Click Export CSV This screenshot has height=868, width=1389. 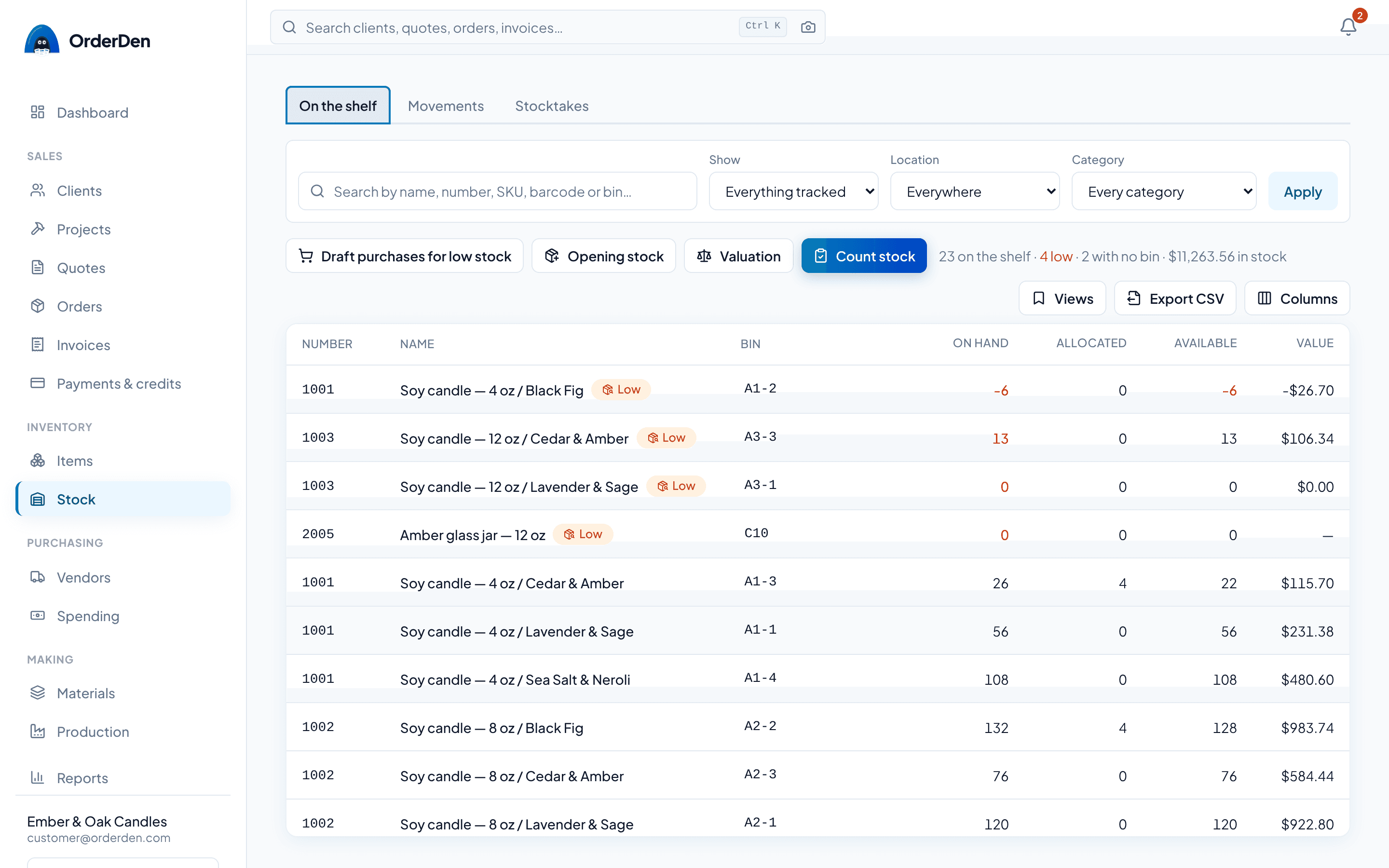[1175, 298]
